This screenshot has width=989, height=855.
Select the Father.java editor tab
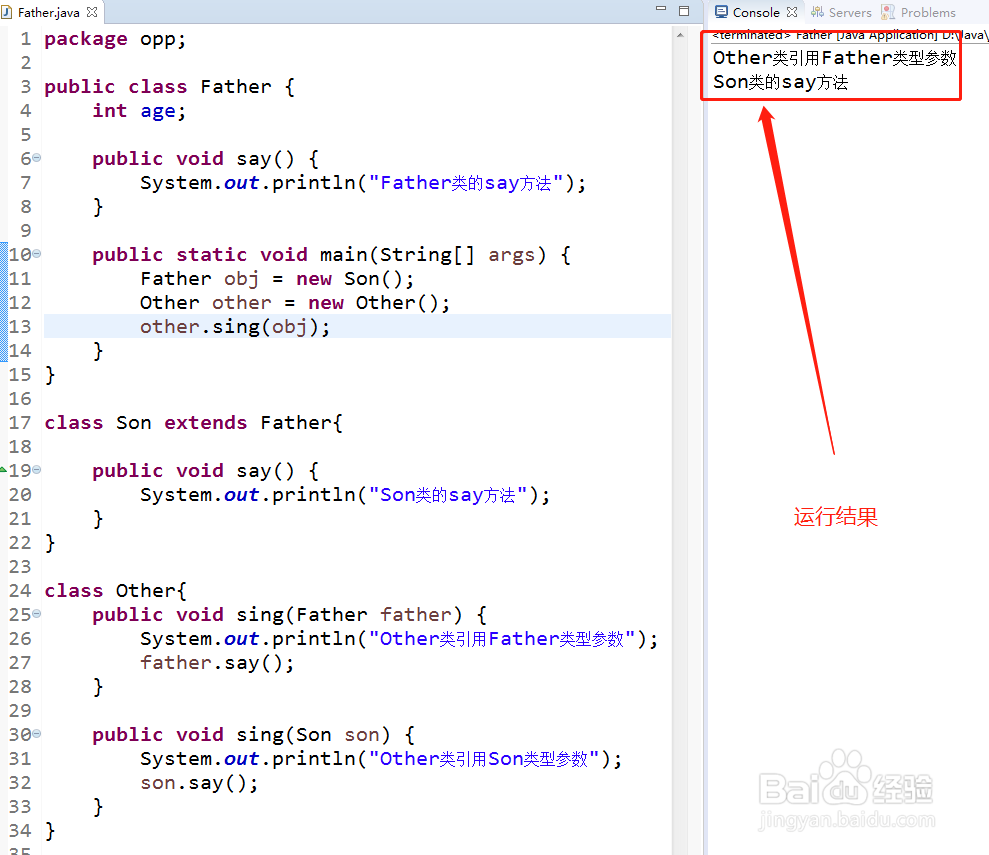(x=49, y=12)
